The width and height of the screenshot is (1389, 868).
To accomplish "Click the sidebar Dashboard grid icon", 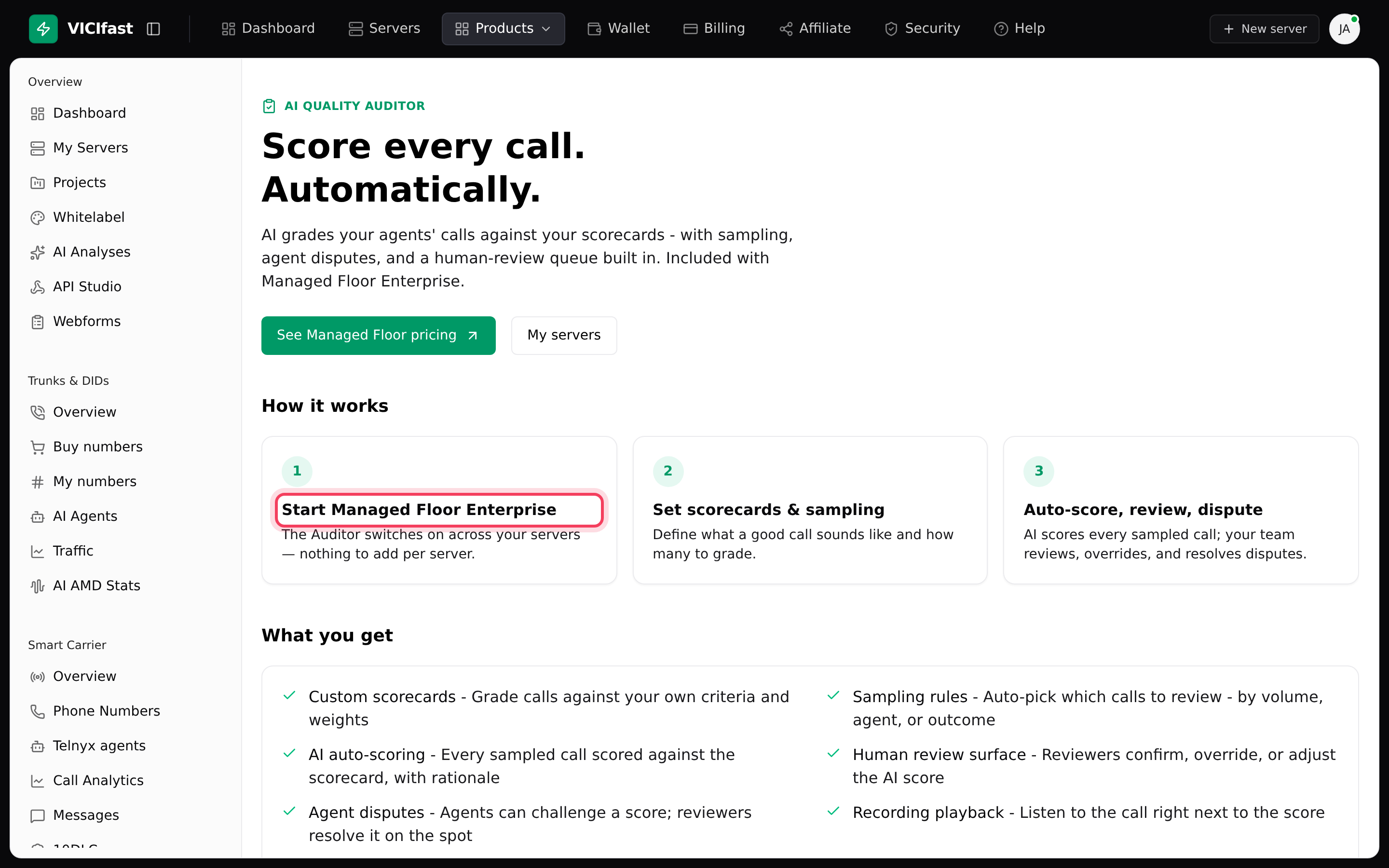I will coord(38,114).
